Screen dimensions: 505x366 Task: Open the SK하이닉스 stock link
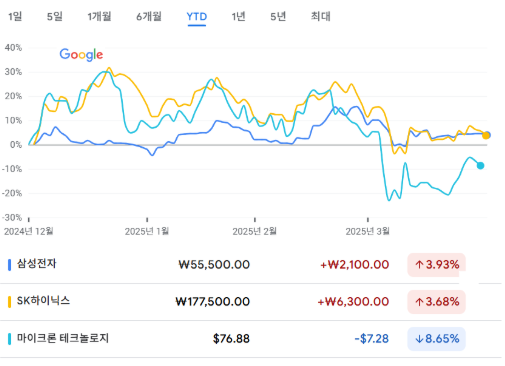click(43, 301)
